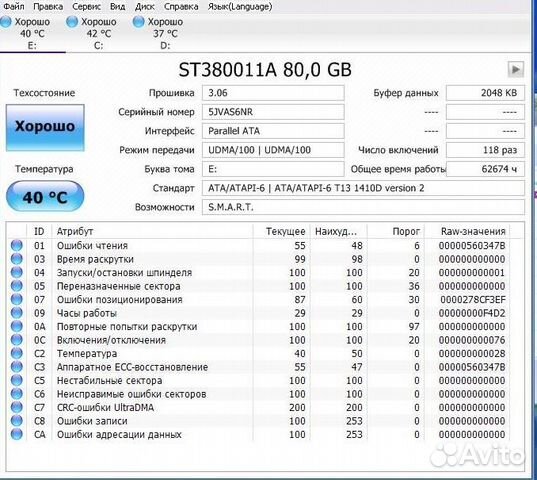Viewport: 537px width, 480px height.
Task: Click raw value 000278CF3EF
Action: [473, 300]
